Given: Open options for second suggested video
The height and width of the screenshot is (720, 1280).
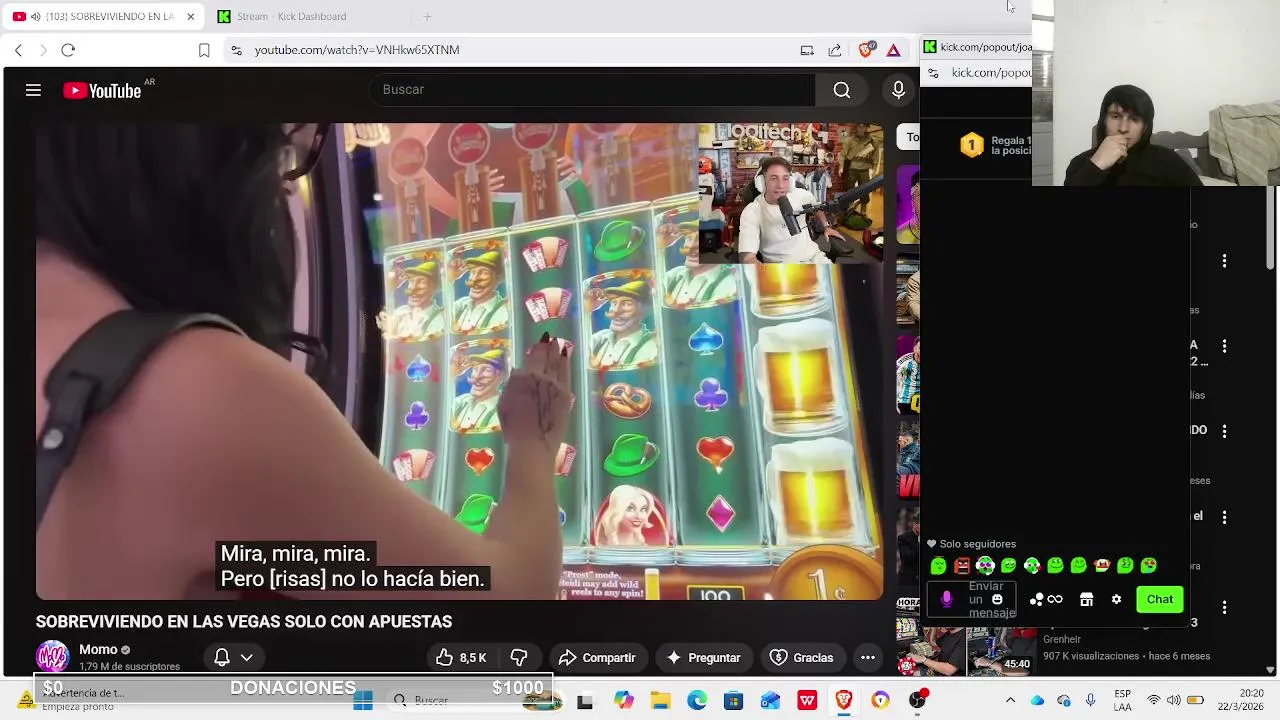Looking at the screenshot, I should point(1224,346).
